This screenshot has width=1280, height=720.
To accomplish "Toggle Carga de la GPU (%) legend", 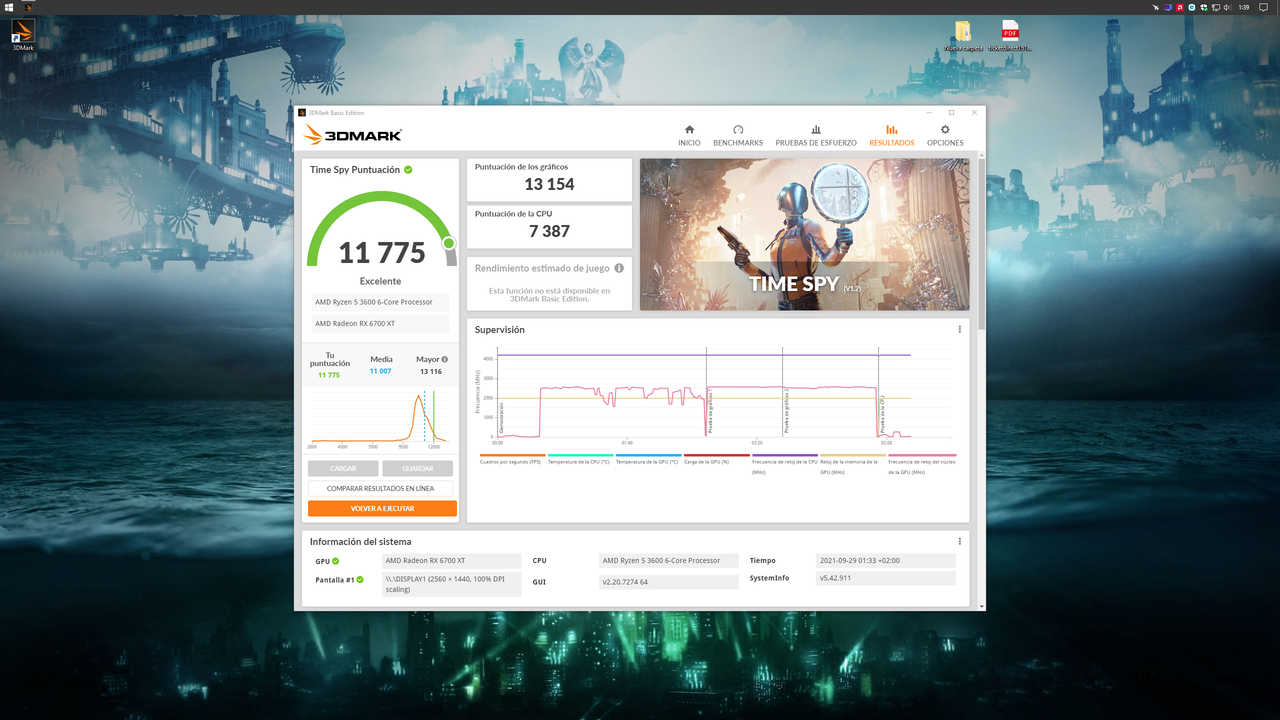I will 716,461.
